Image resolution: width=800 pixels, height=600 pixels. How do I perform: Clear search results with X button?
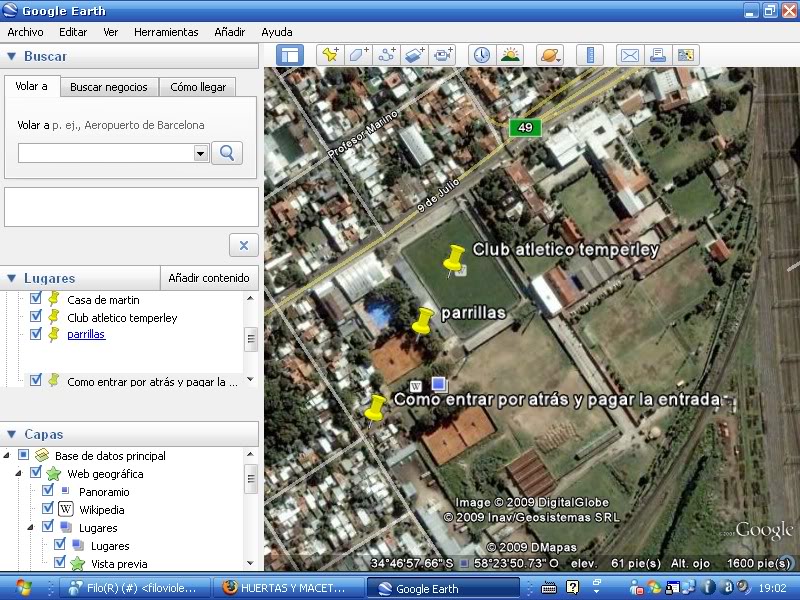(x=244, y=245)
